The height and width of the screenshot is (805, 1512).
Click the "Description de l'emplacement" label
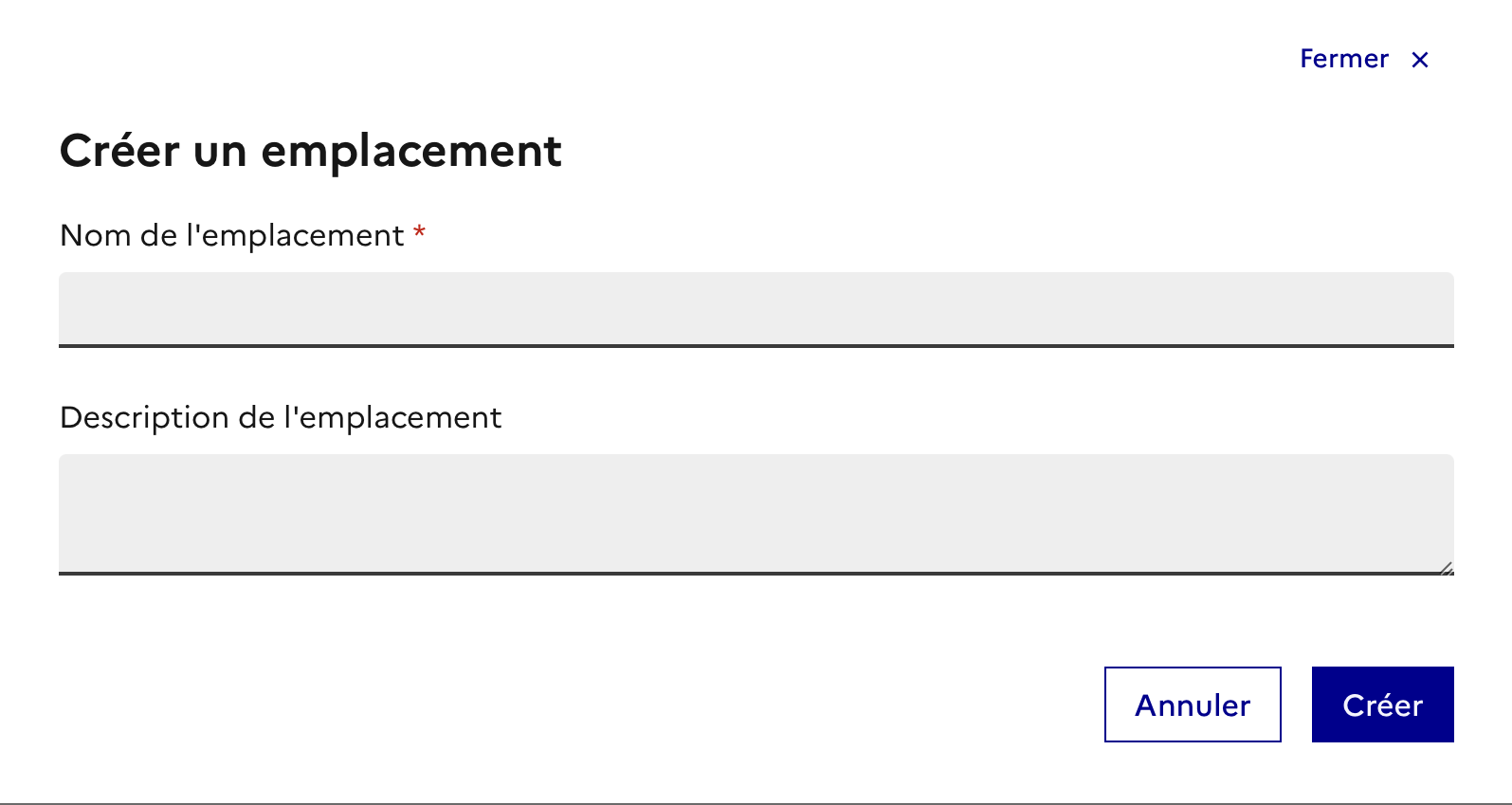pos(281,417)
